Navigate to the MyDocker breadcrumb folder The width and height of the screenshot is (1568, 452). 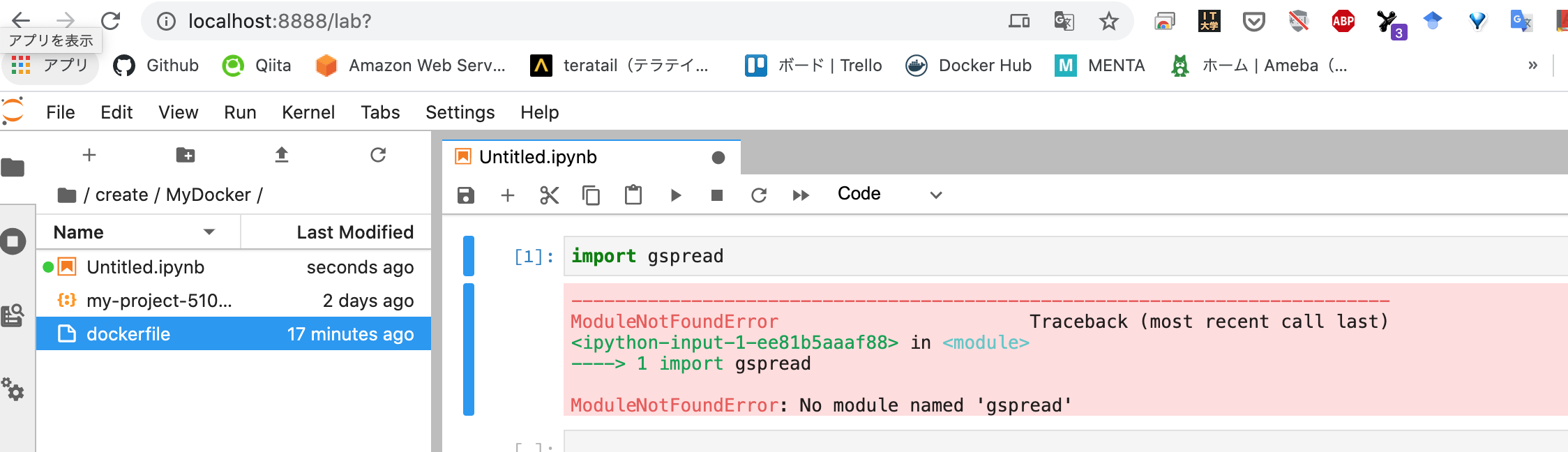coord(208,195)
